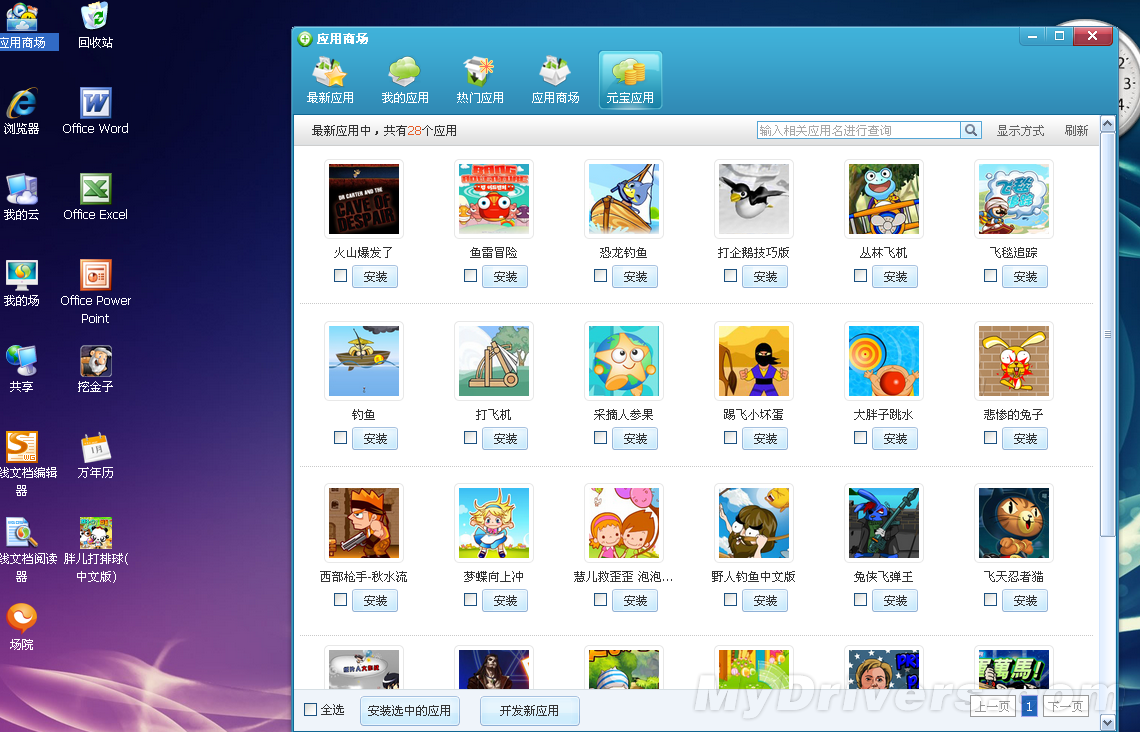Select the 恐龙钓鱼 app icon

pyautogui.click(x=624, y=198)
